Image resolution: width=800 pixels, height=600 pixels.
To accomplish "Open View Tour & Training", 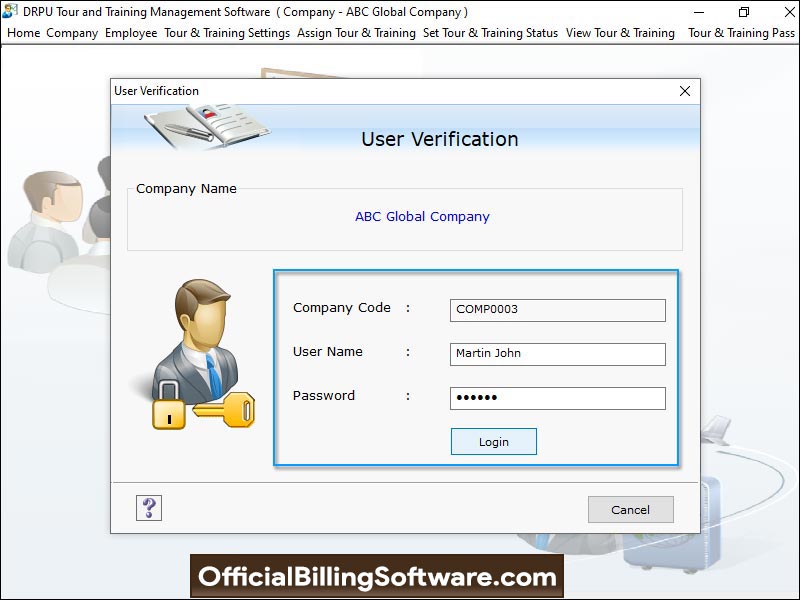I will [x=620, y=33].
